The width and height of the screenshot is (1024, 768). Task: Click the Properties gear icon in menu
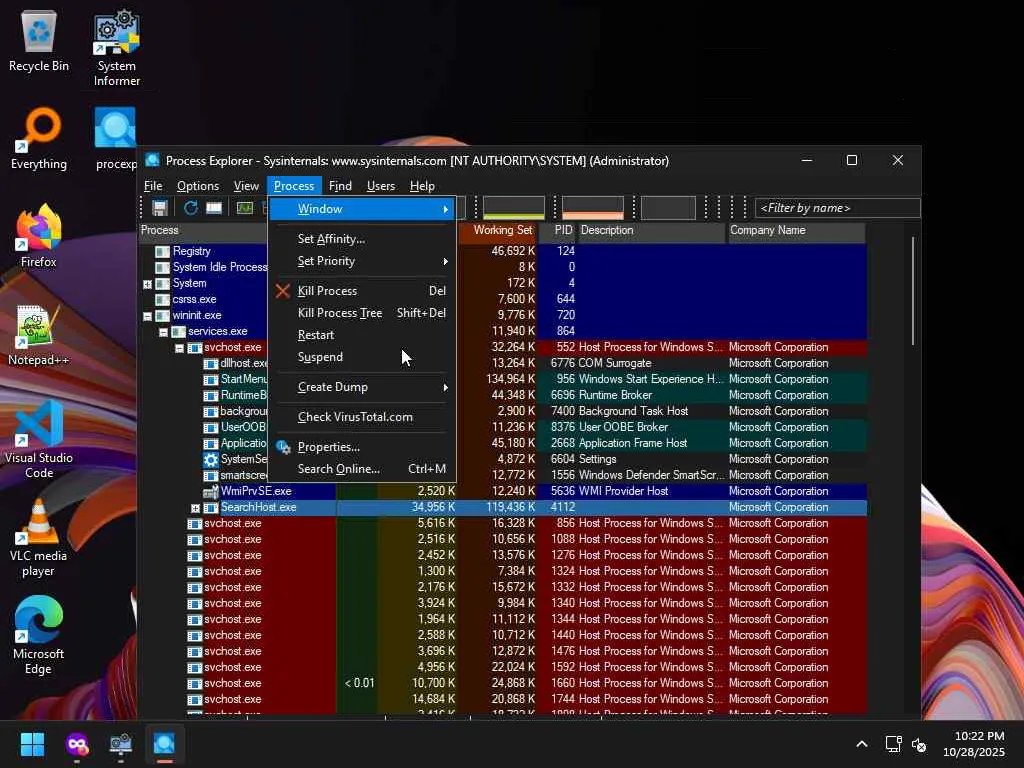(x=283, y=447)
